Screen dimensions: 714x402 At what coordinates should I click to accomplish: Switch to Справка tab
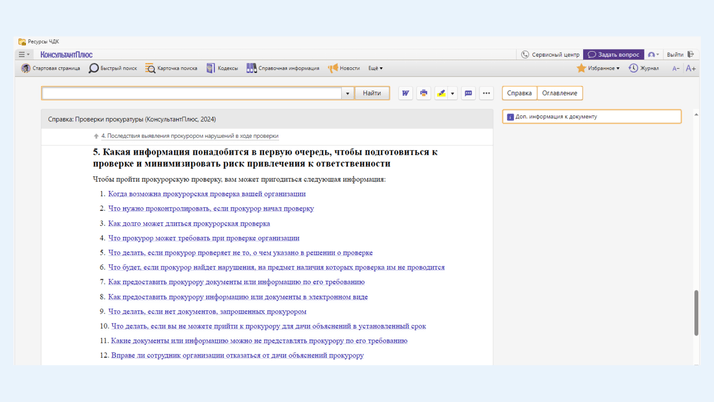[520, 93]
